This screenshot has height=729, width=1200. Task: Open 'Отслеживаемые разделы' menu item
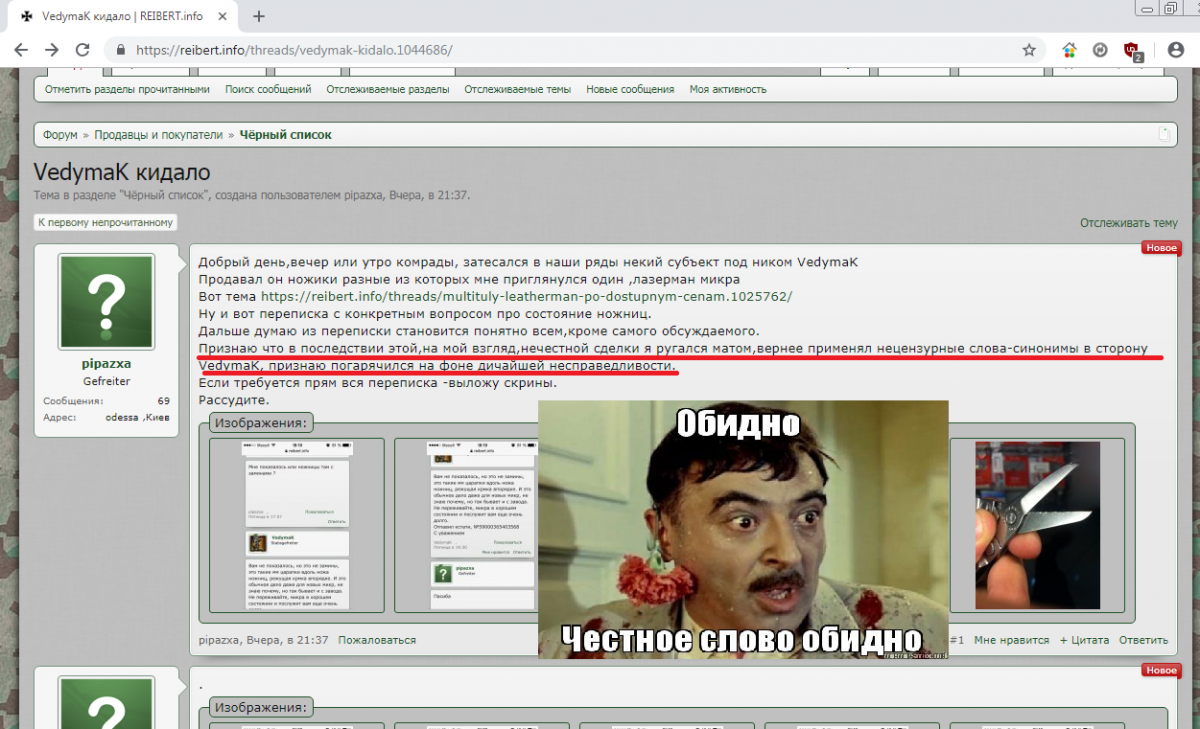coord(387,89)
